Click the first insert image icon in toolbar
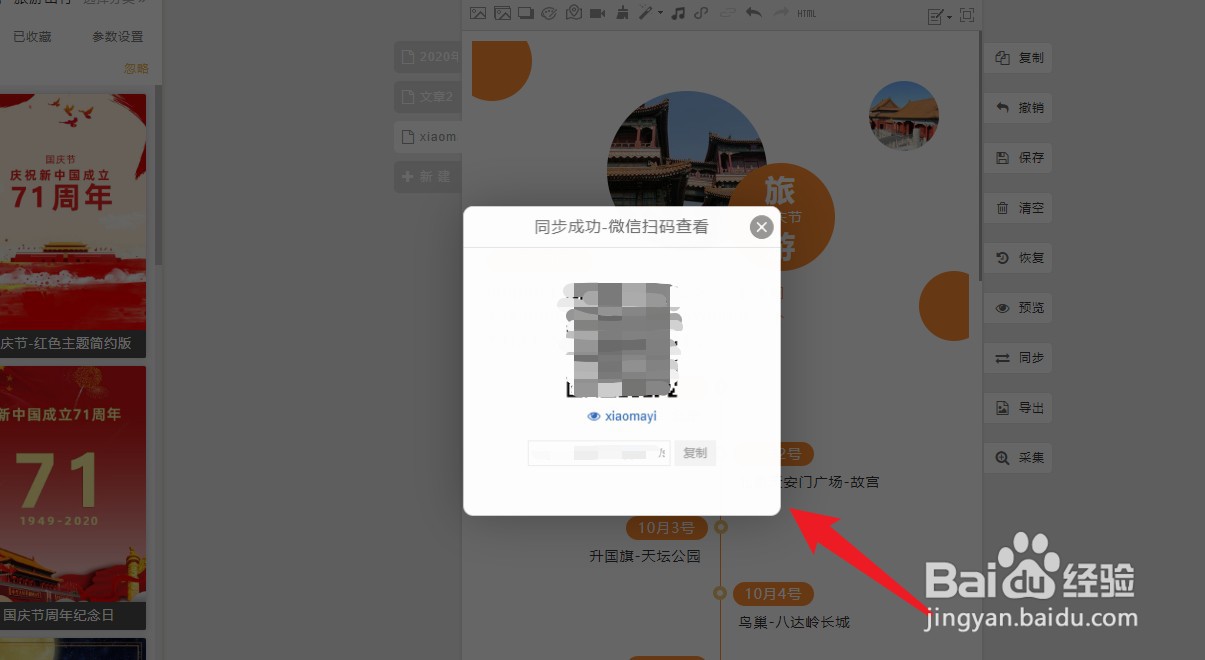 pos(478,13)
